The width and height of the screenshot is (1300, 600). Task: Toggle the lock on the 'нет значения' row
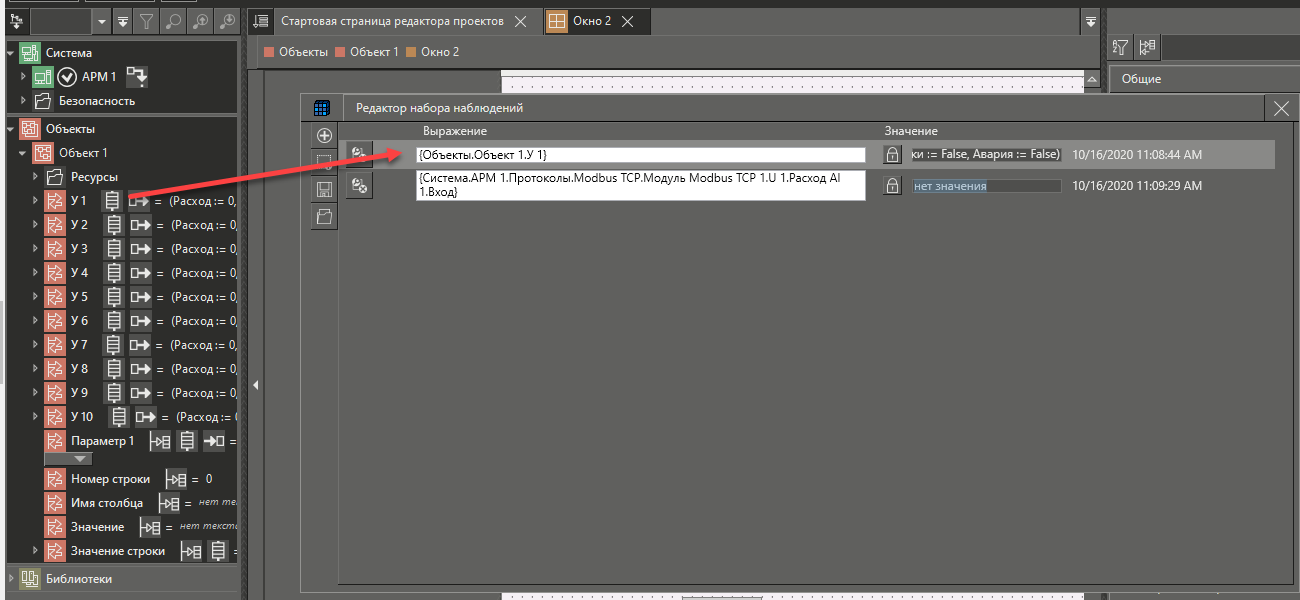(891, 186)
